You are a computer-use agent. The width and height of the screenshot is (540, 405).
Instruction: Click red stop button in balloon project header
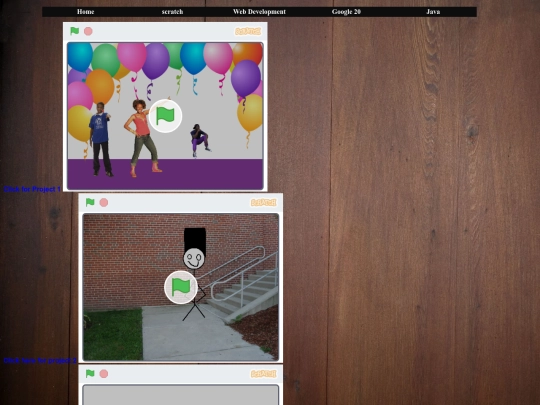(88, 31)
